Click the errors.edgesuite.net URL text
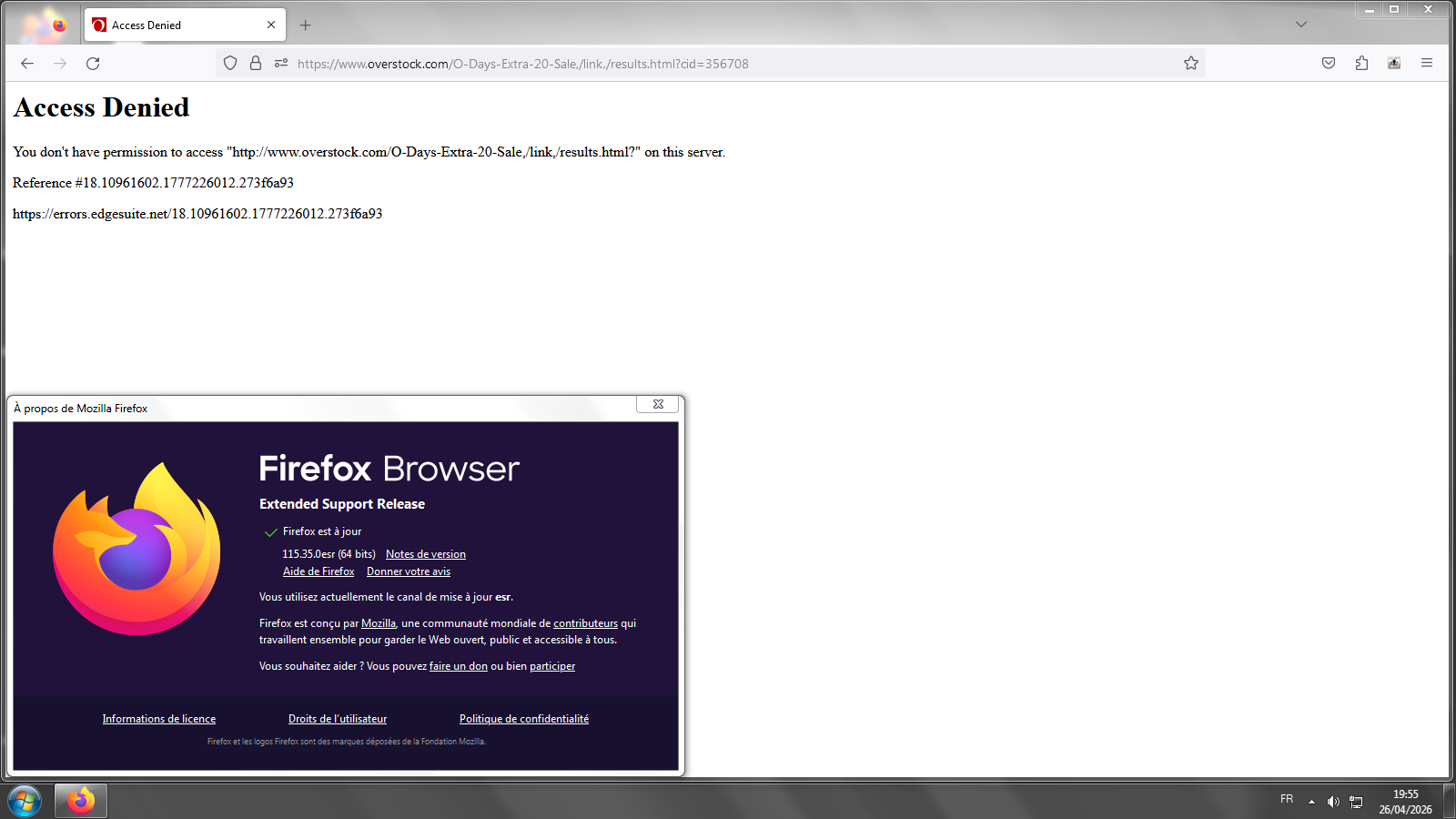Image resolution: width=1456 pixels, height=819 pixels. pos(197,214)
